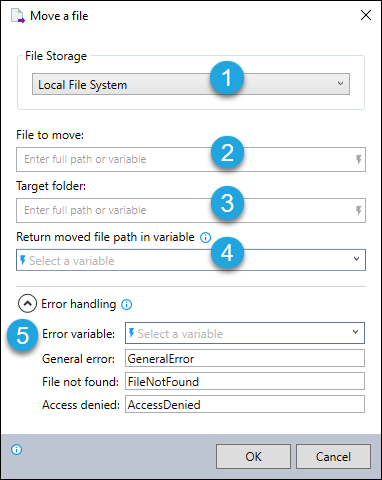The image size is (382, 480).
Task: Close the Move a file dialog
Action: point(366,15)
